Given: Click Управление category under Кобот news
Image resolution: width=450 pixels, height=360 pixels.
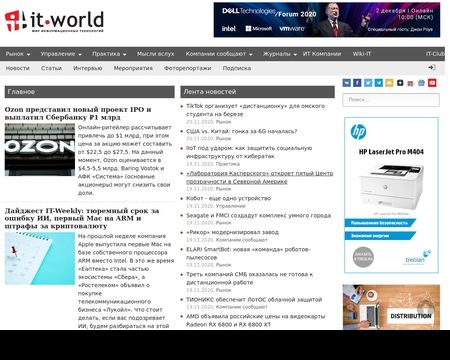Looking at the screenshot, I should point(230,206).
